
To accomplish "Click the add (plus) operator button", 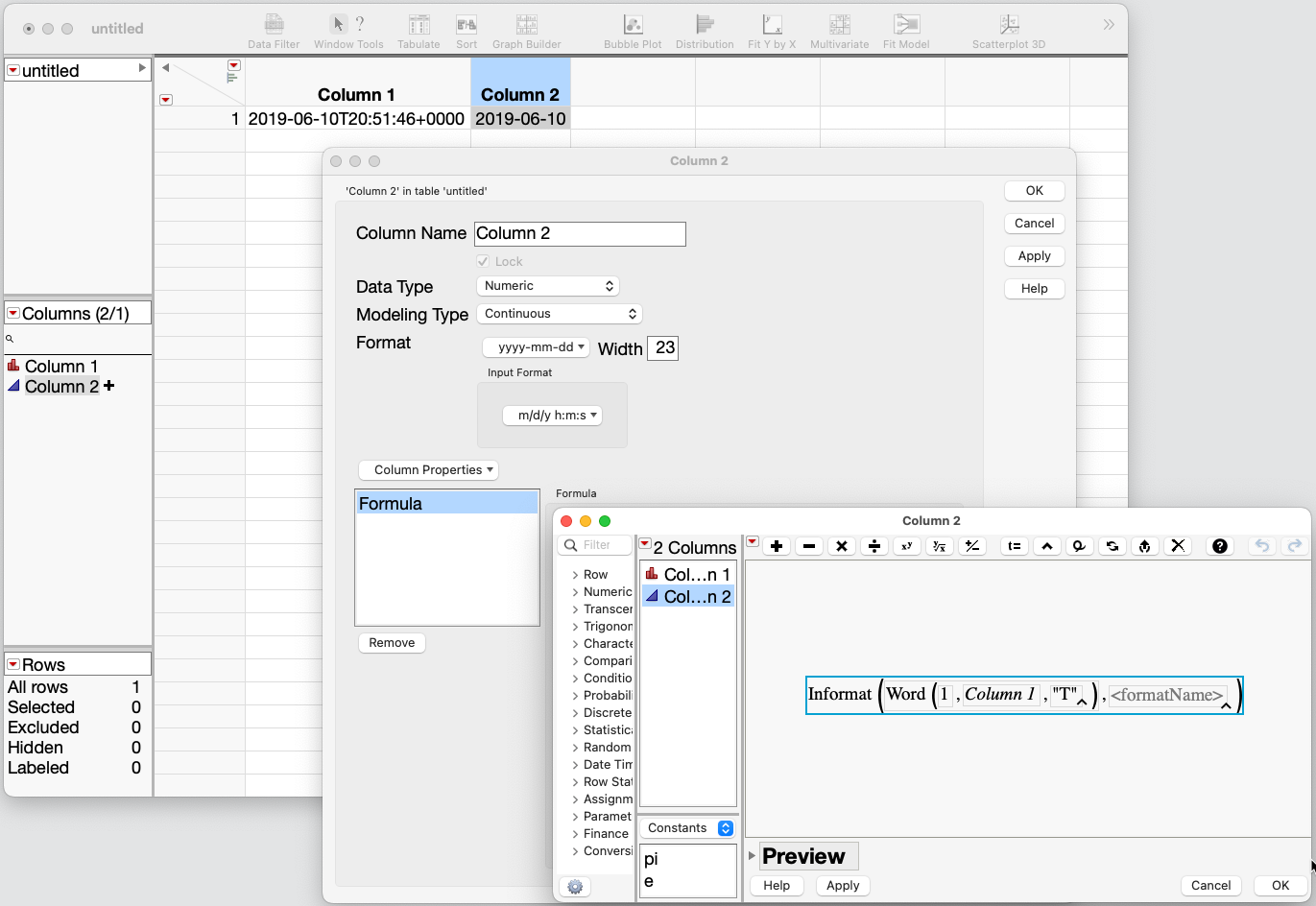I will [x=777, y=546].
